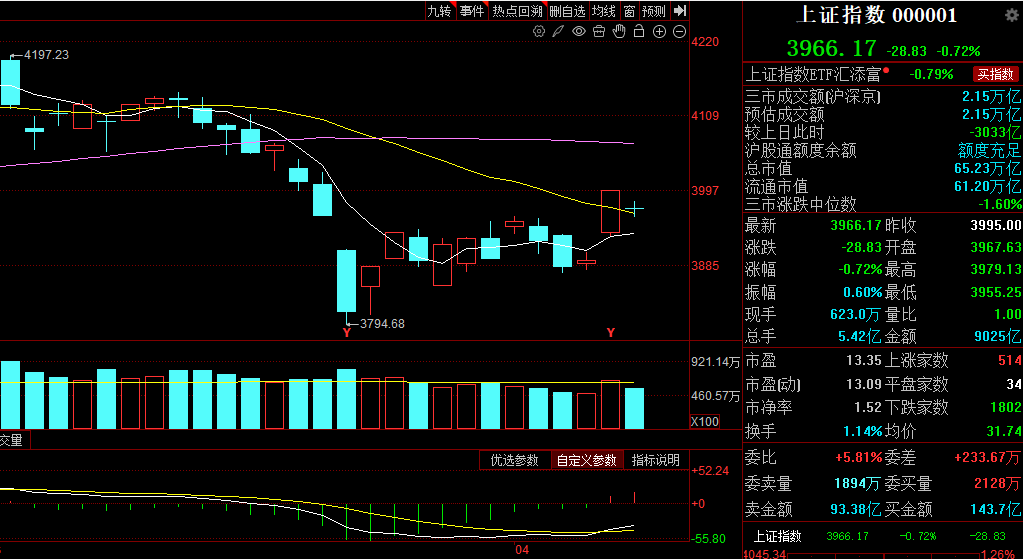This screenshot has height=559, width=1023.
Task: Open the 事件 menu
Action: coord(472,11)
